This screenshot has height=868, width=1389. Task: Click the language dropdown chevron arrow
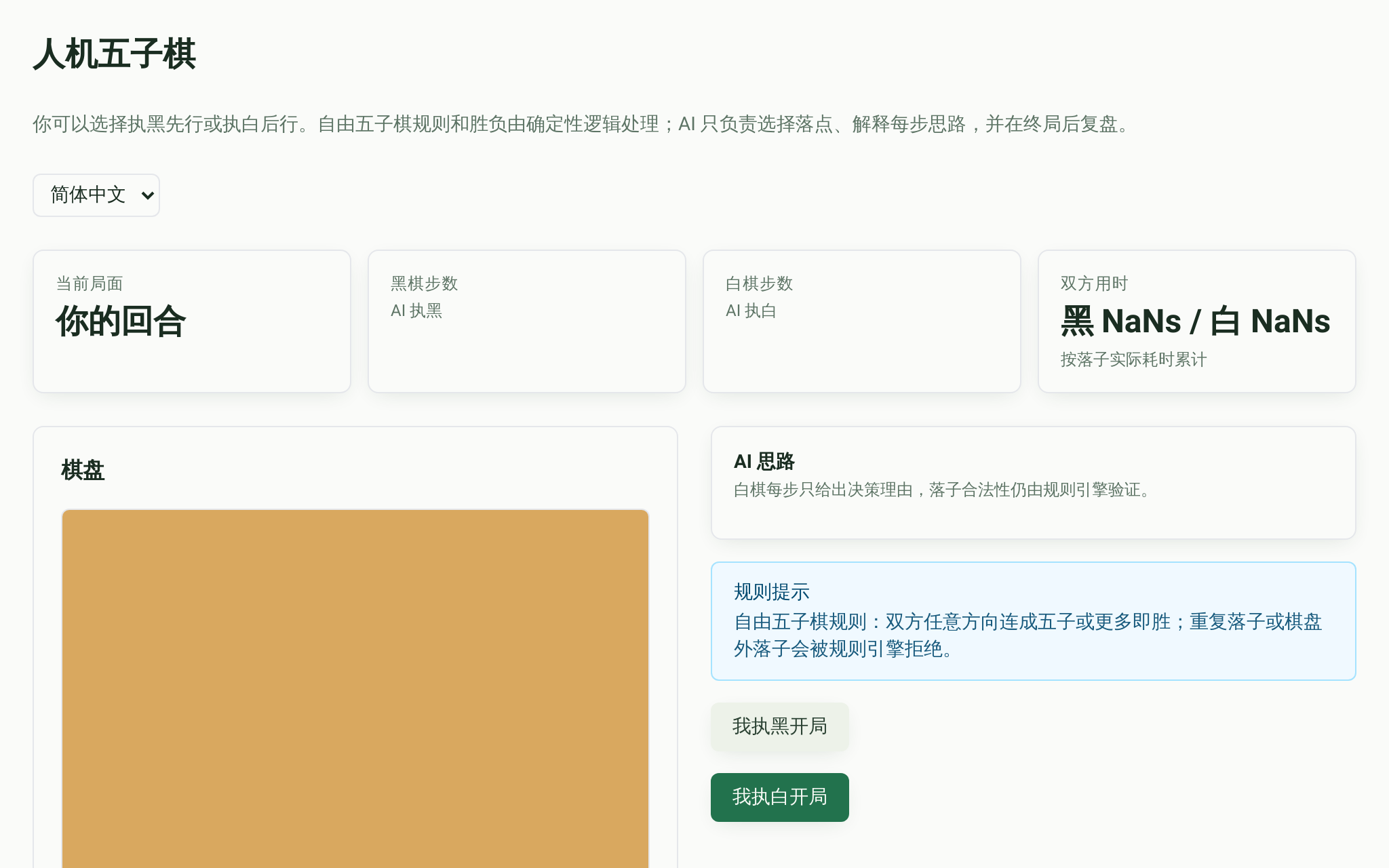click(147, 195)
